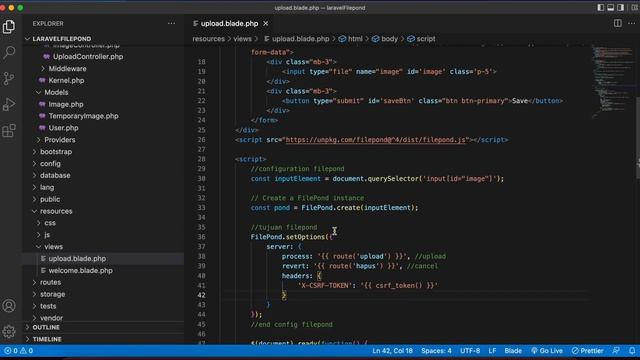Go to line via Ln 42, Col 18

[392, 351]
